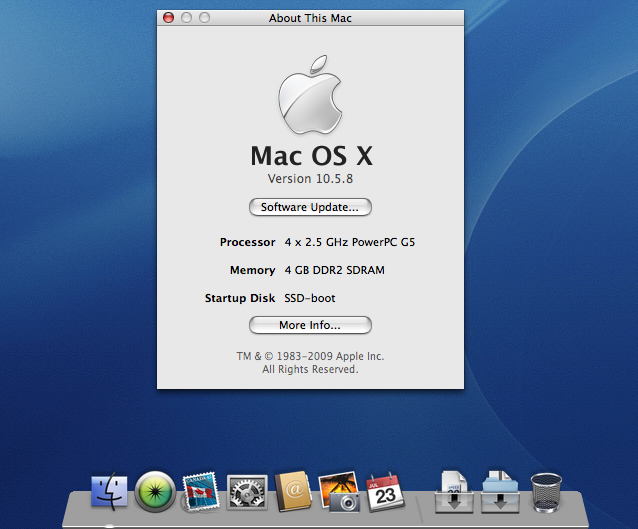Open iCal calendar showing Jul 23
The image size is (638, 529).
[x=385, y=492]
